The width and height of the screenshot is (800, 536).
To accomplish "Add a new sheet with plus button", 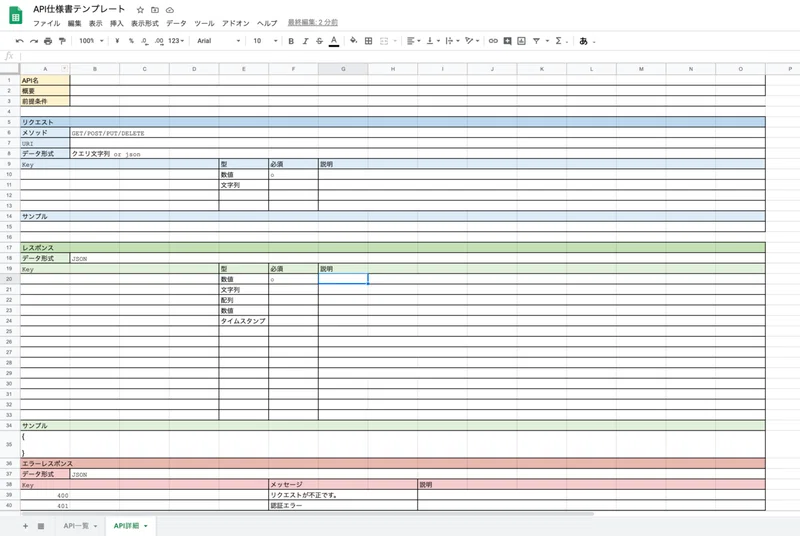I will pos(25,526).
